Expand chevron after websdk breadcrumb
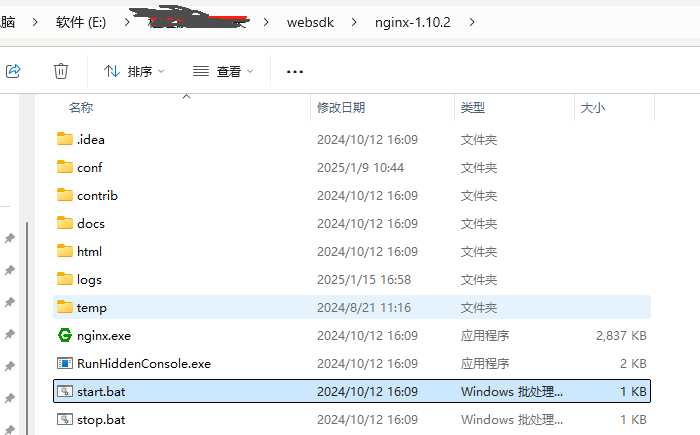This screenshot has height=435, width=700. [x=354, y=22]
